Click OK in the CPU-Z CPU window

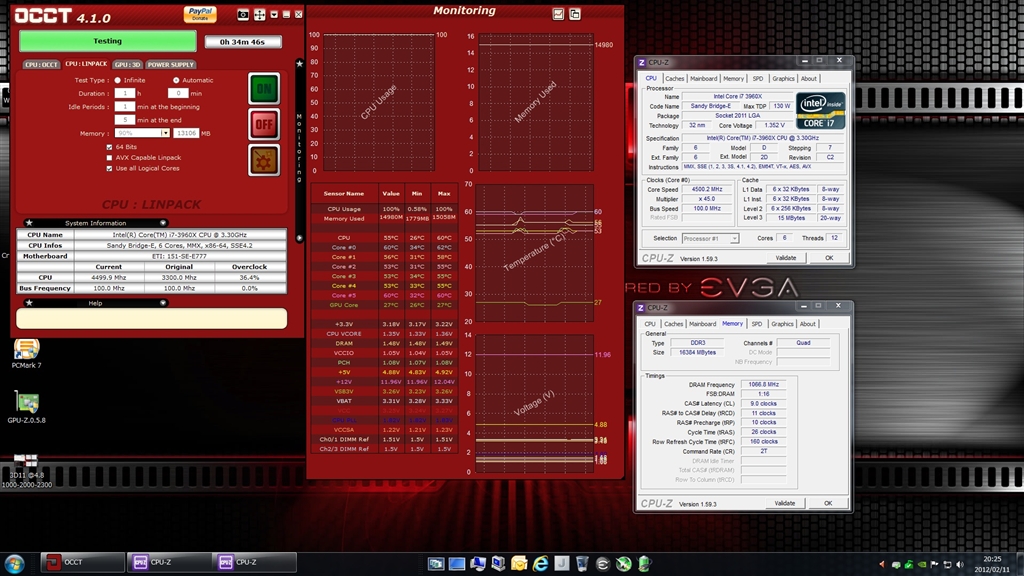coord(828,258)
